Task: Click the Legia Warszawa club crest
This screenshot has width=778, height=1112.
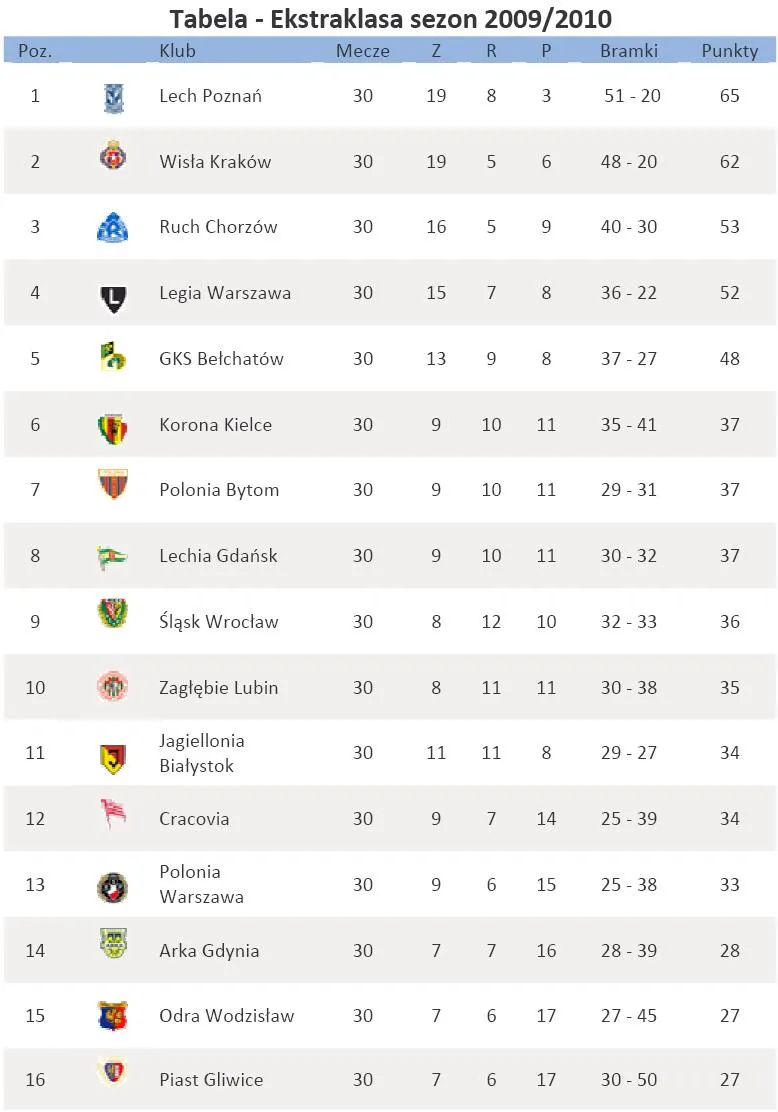Action: [x=112, y=297]
